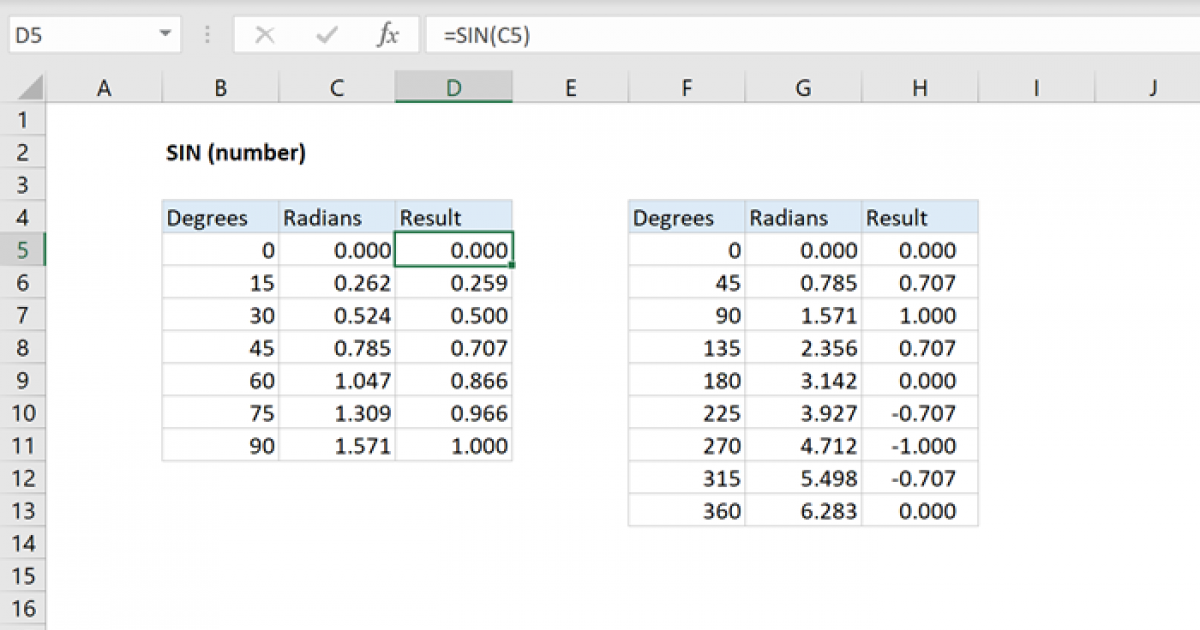Expand the Name Box dropdown arrow
Viewport: 1200px width, 630px height.
[165, 35]
